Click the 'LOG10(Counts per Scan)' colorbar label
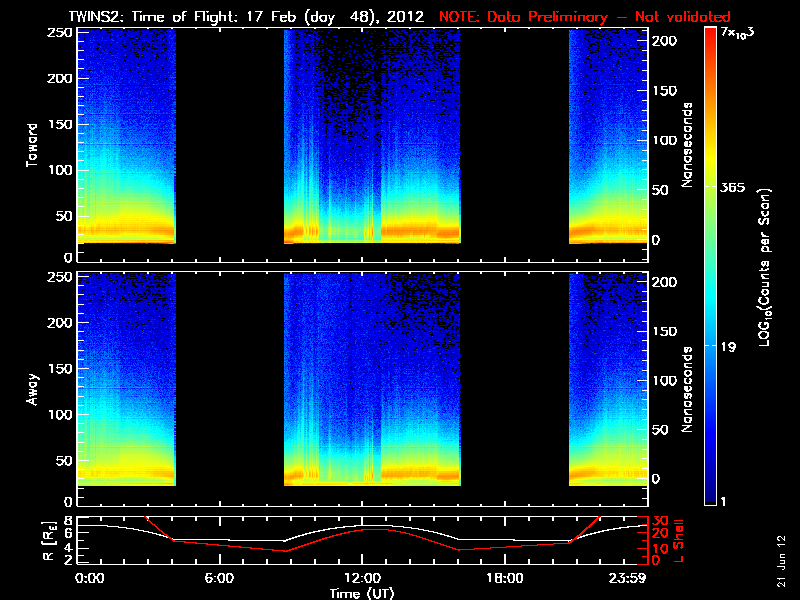Screen dimensions: 800x600 click(x=764, y=267)
